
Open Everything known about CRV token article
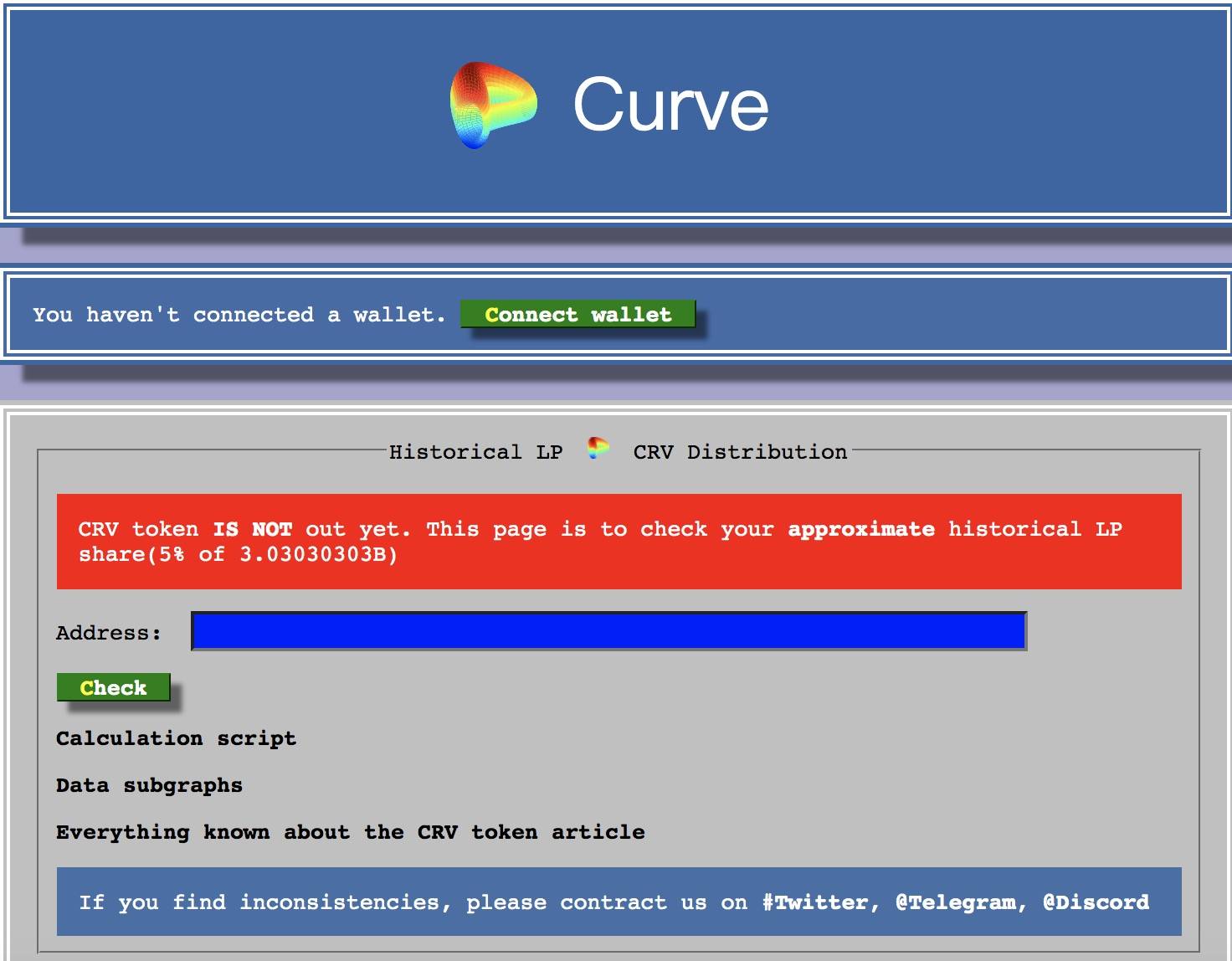[350, 832]
